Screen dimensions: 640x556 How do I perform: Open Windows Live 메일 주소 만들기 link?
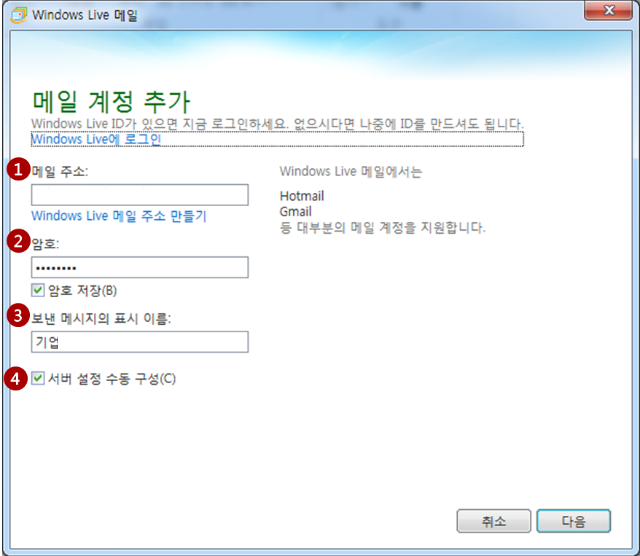point(119,216)
